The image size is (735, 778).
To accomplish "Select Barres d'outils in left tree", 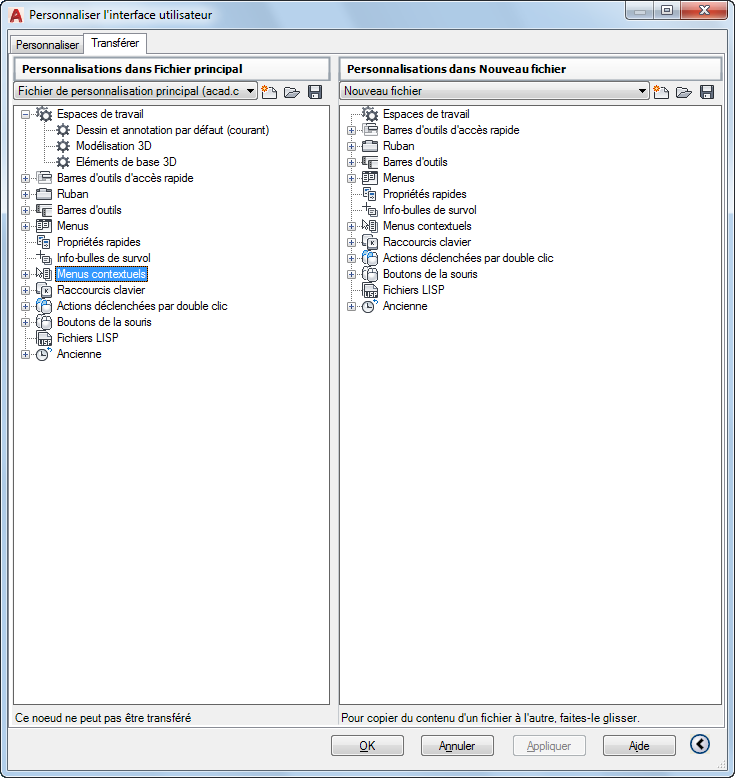I will pyautogui.click(x=89, y=210).
